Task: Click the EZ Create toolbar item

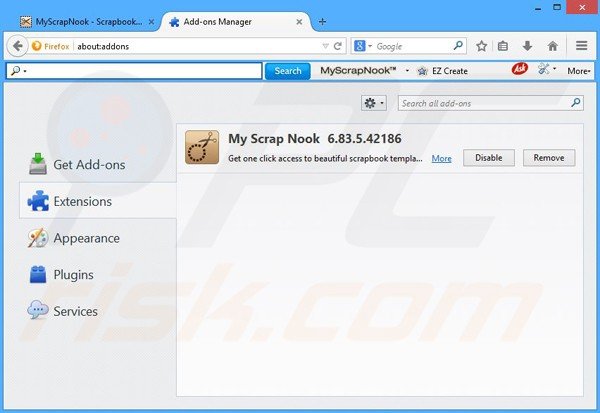Action: pyautogui.click(x=443, y=71)
